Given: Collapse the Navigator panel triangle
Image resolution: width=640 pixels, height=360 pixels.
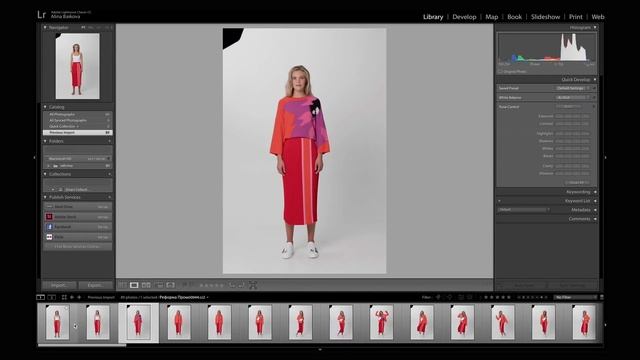Looking at the screenshot, I should pos(45,27).
